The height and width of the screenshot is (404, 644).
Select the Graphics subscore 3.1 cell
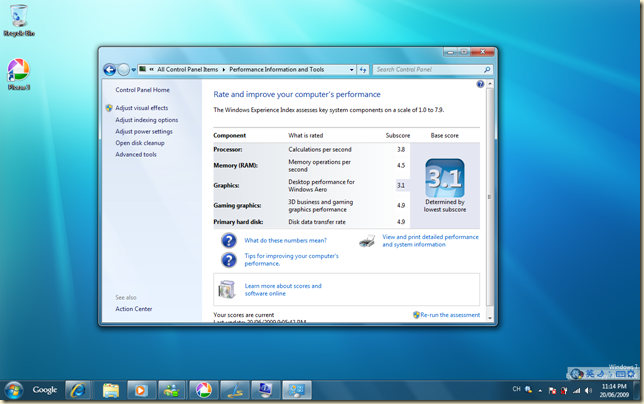coord(401,186)
